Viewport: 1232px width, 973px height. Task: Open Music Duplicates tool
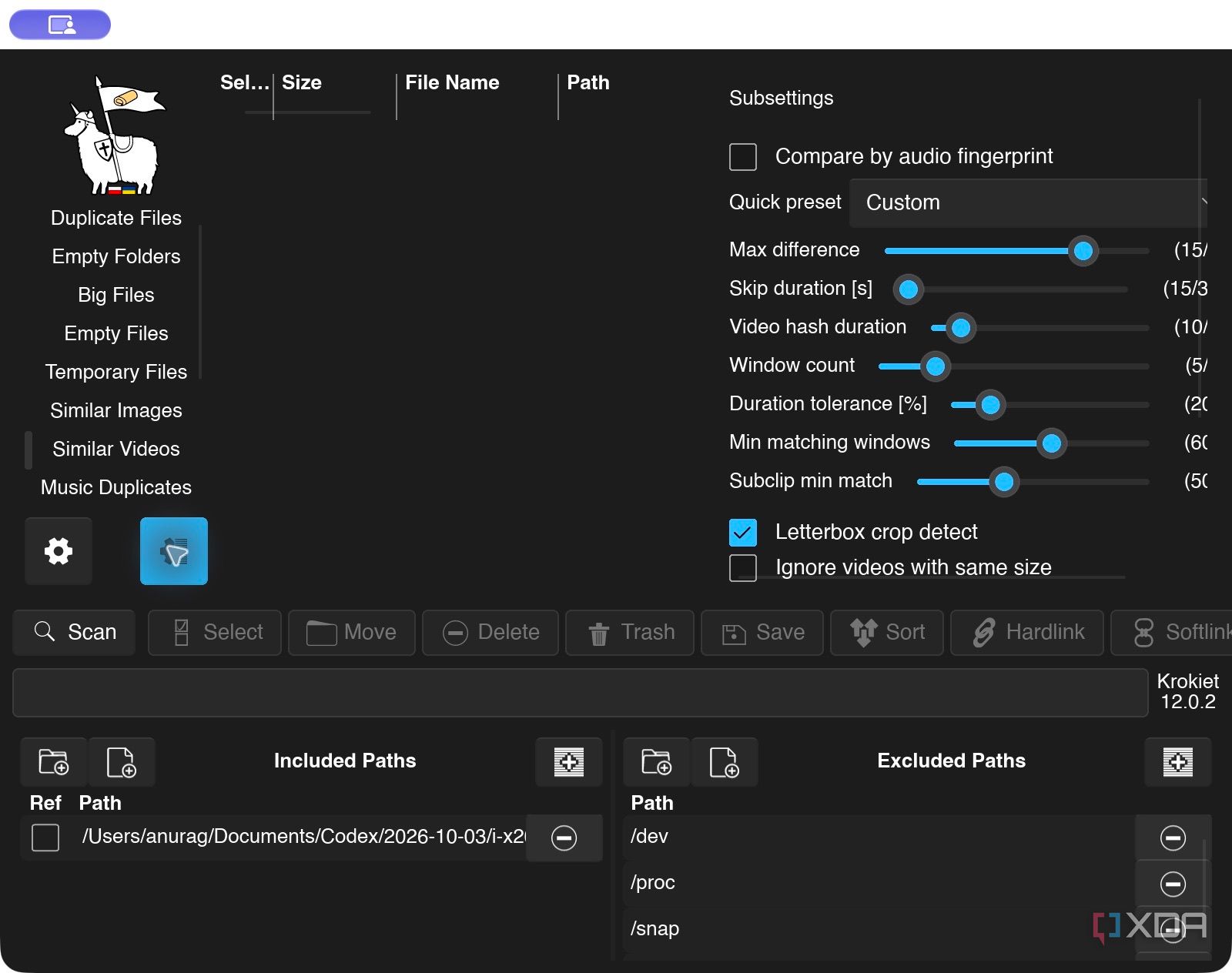click(116, 488)
